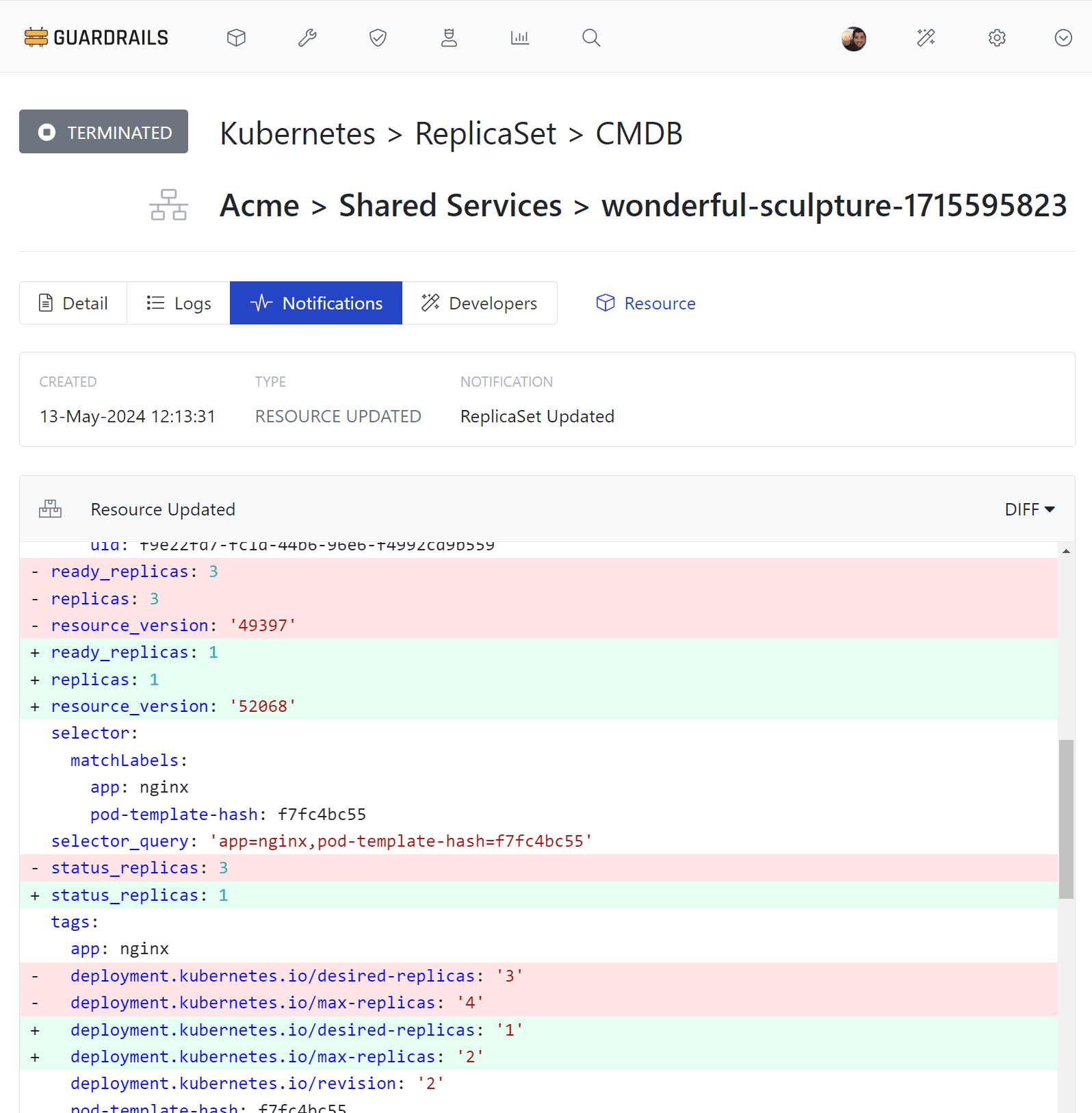Click the RESOURCE UPDATED type value
Image resolution: width=1092 pixels, height=1113 pixels.
[x=338, y=416]
